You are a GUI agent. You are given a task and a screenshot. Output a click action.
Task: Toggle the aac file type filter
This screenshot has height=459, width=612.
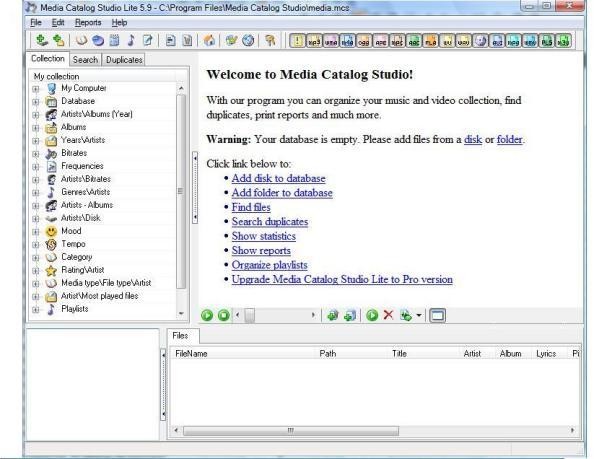[x=414, y=41]
